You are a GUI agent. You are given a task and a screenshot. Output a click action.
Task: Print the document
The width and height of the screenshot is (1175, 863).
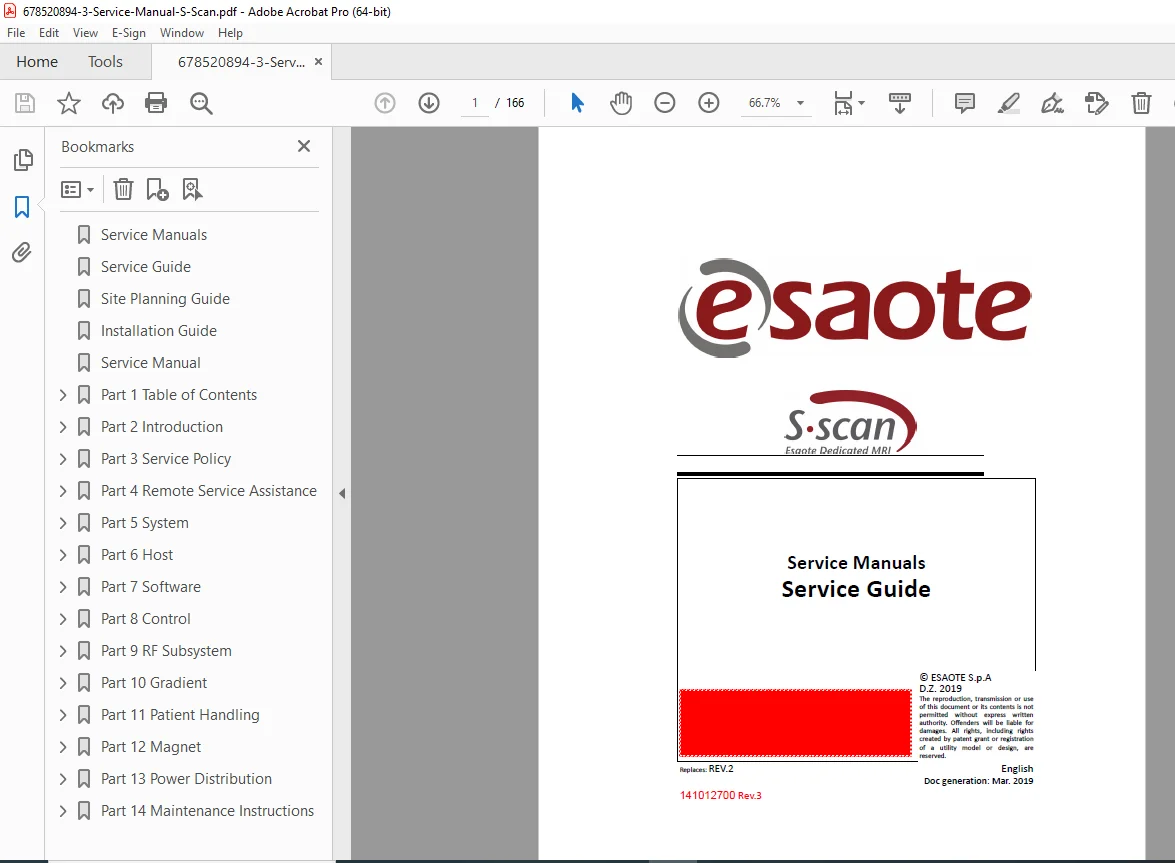[156, 103]
